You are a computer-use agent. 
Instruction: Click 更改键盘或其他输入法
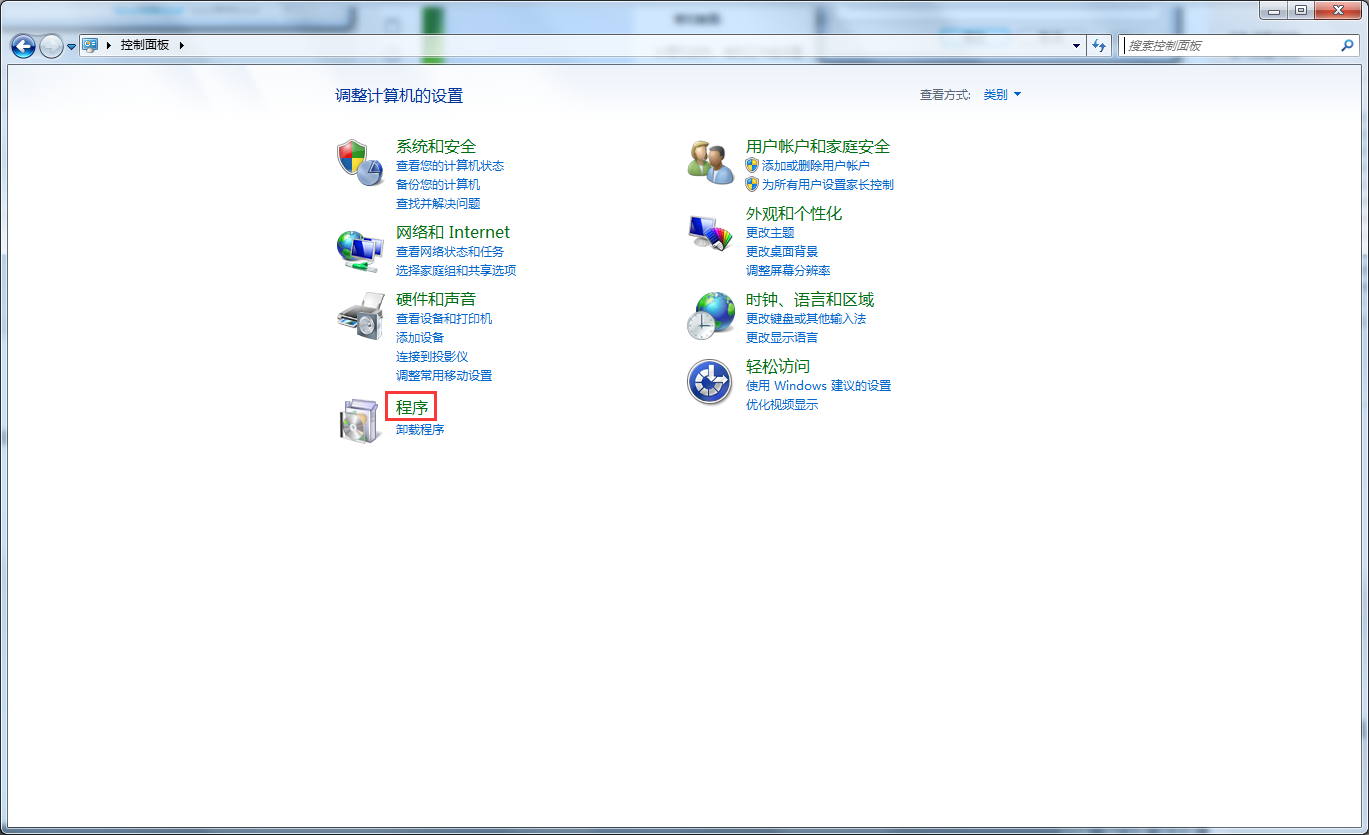coord(806,319)
